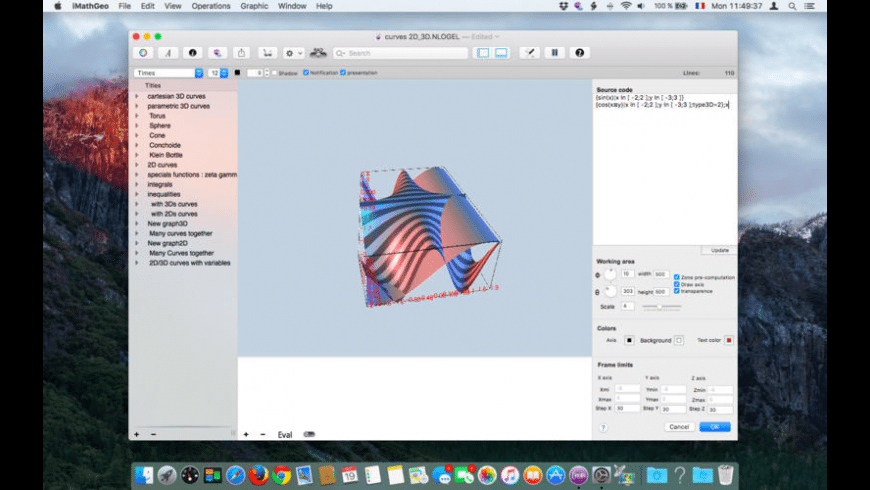870x490 pixels.
Task: Toggle the switch next to Eval
Action: 309,435
